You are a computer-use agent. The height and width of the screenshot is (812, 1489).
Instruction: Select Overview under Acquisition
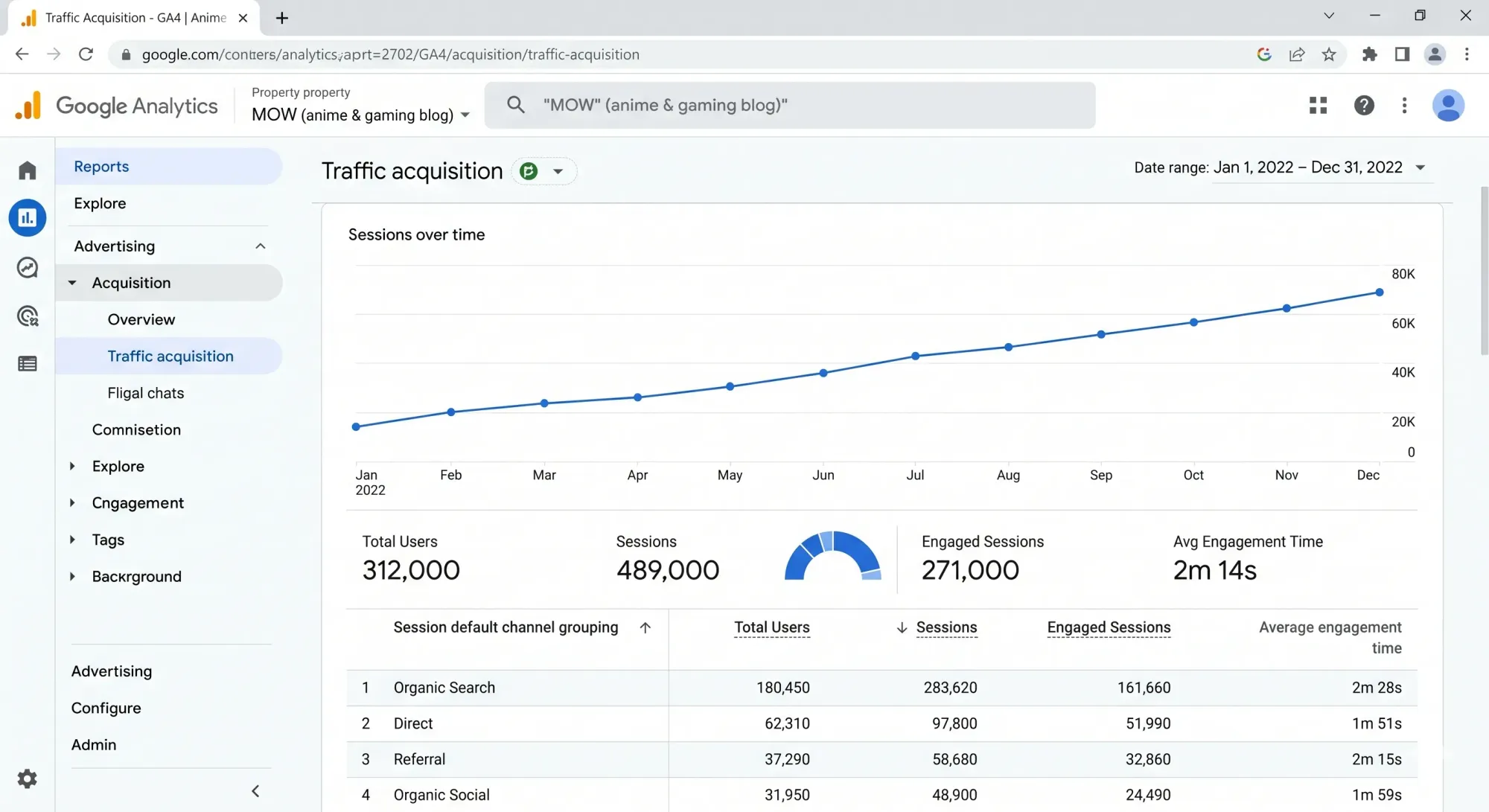pos(141,319)
